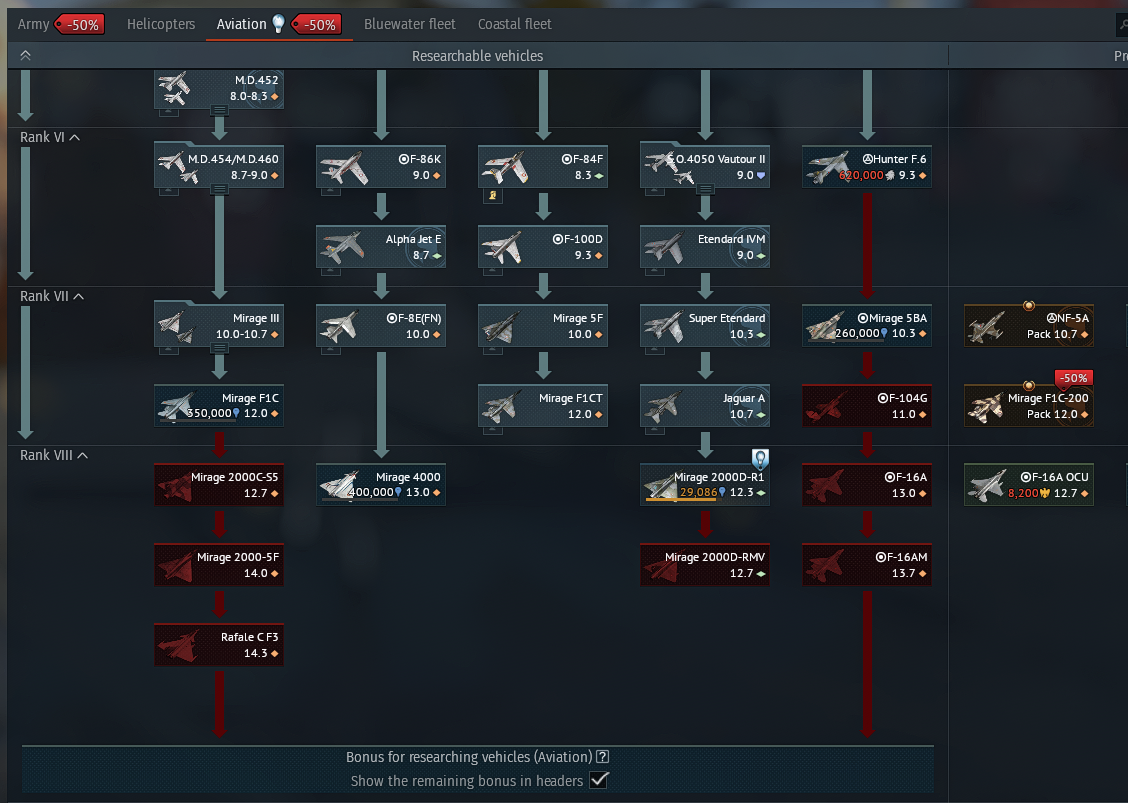Viewport: 1128px width, 803px height.
Task: Switch to the Army tab
Action: coord(33,24)
